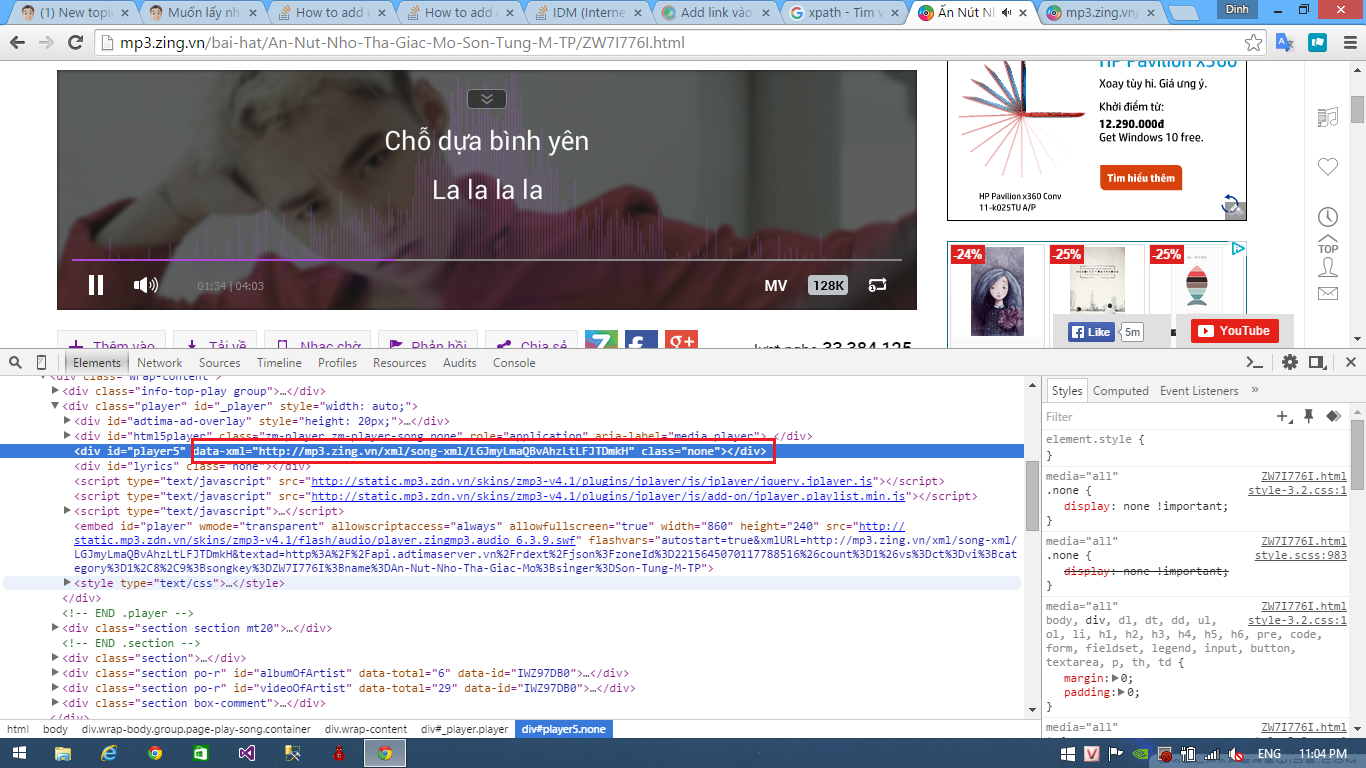Viewport: 1366px width, 768px height.
Task: Open the DevTools Console tab
Action: click(514, 363)
